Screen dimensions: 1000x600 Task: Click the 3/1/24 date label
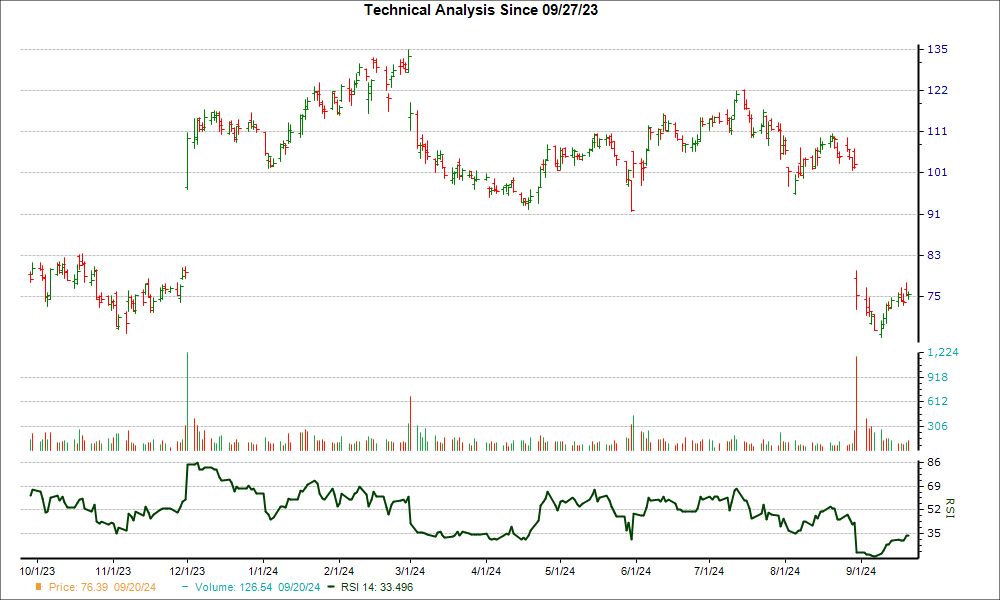coord(410,571)
